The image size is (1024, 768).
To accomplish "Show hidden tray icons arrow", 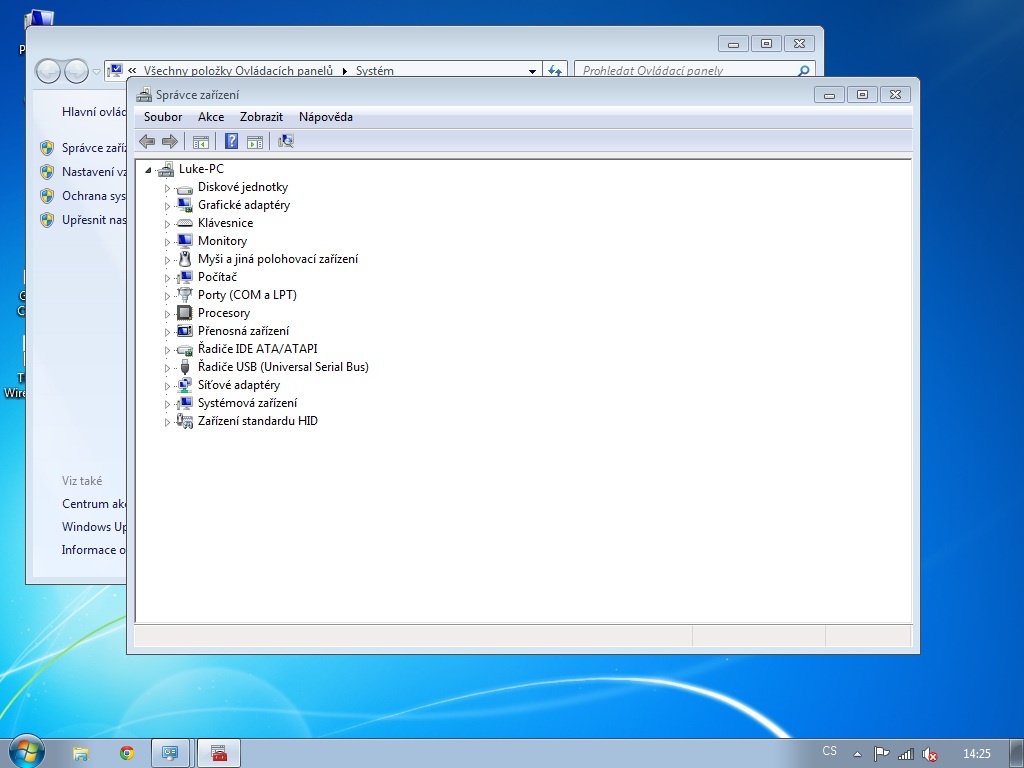I will pos(857,754).
